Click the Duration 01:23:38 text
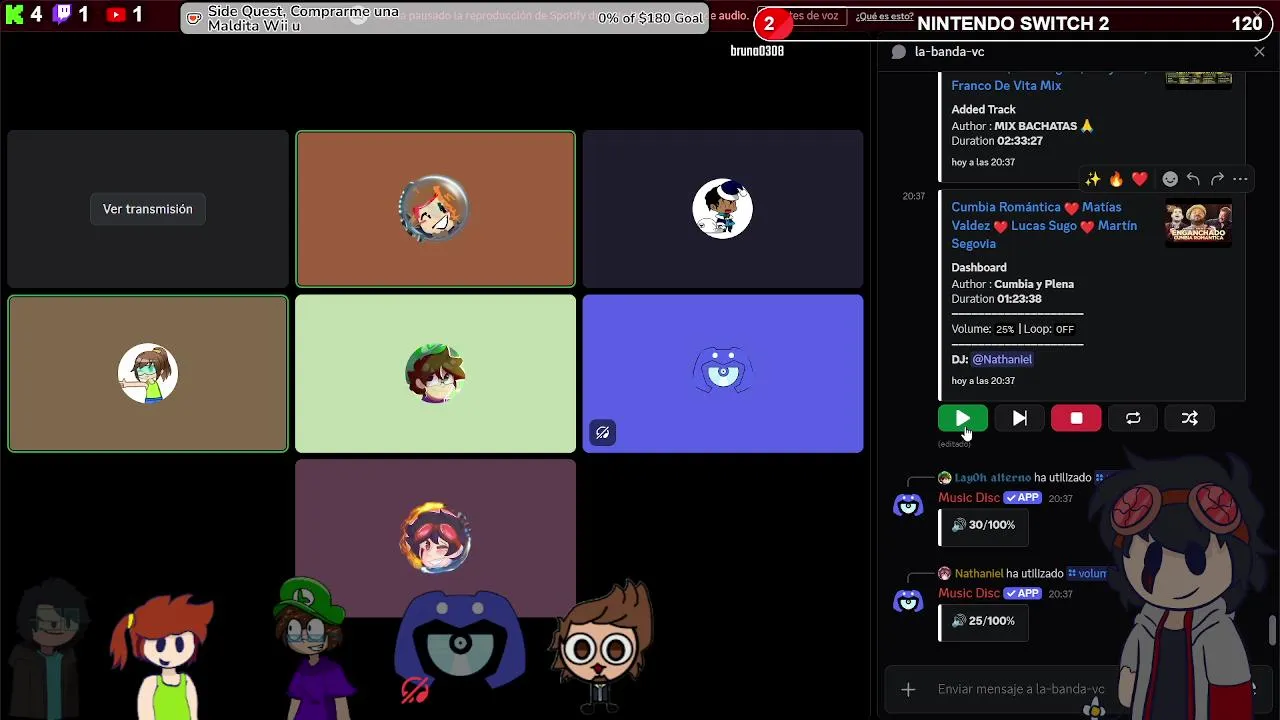 click(x=996, y=299)
